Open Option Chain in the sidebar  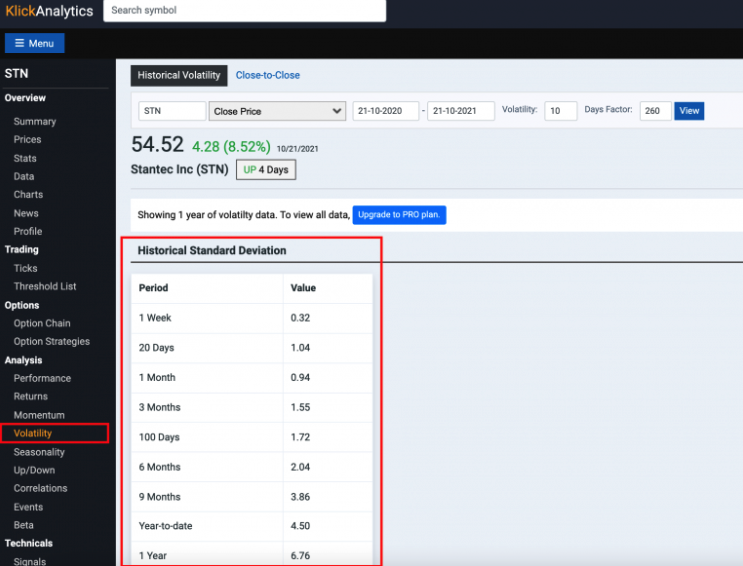(x=42, y=323)
